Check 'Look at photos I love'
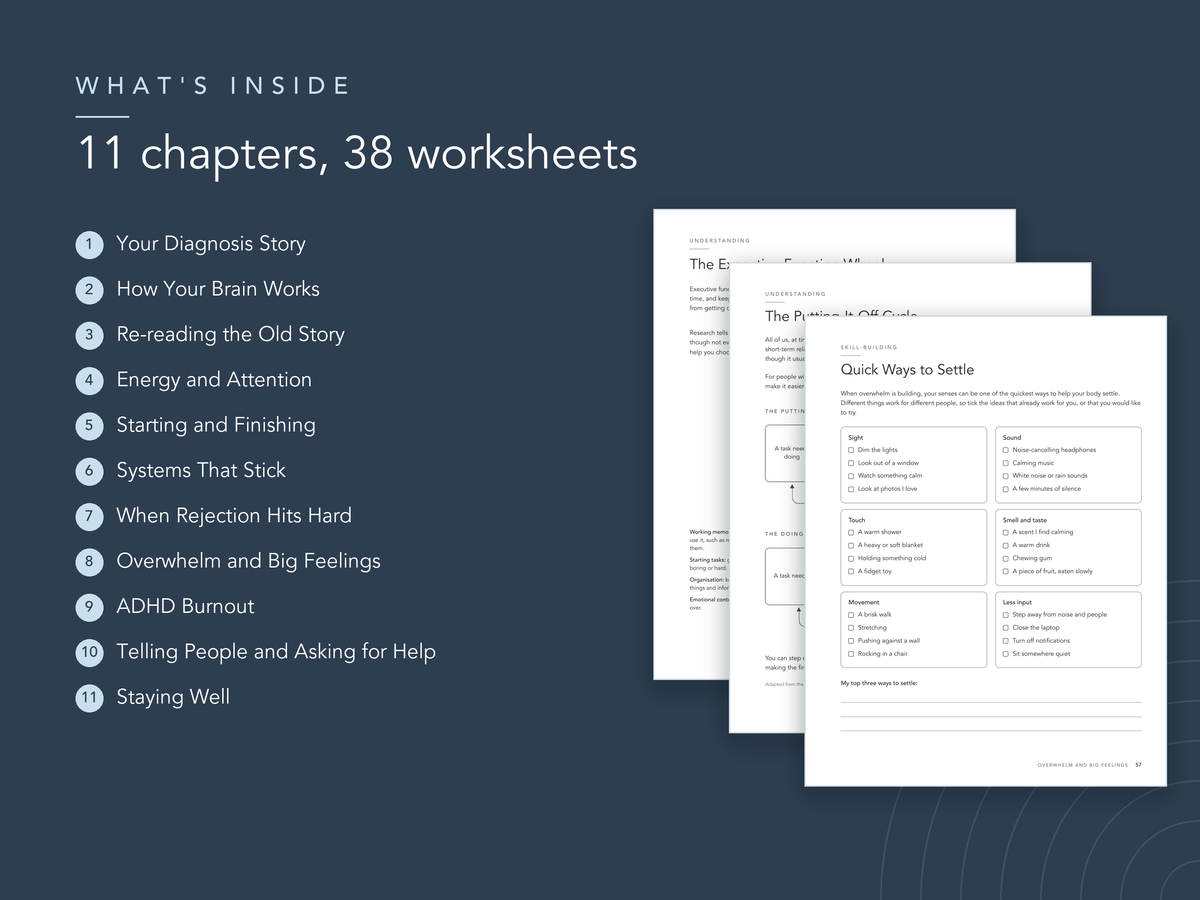The image size is (1200, 900). click(x=851, y=489)
